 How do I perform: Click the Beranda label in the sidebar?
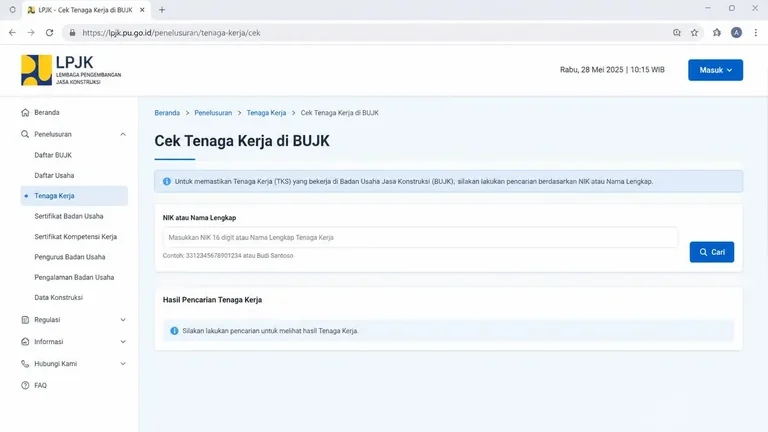[x=47, y=113]
